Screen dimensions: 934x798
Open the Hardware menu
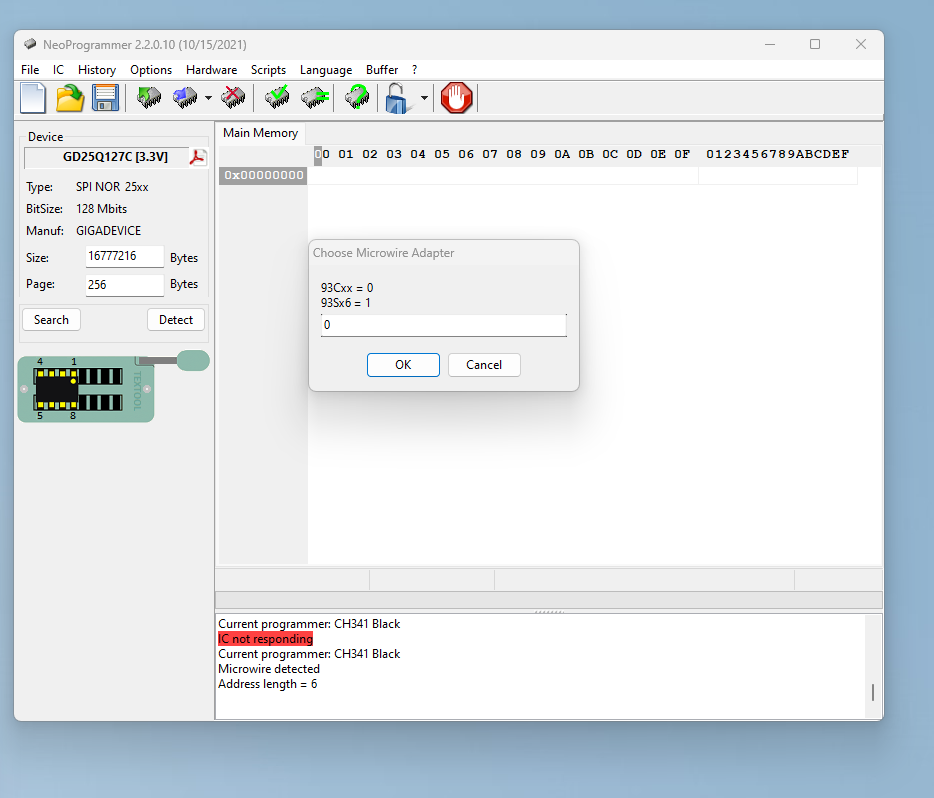(x=211, y=70)
